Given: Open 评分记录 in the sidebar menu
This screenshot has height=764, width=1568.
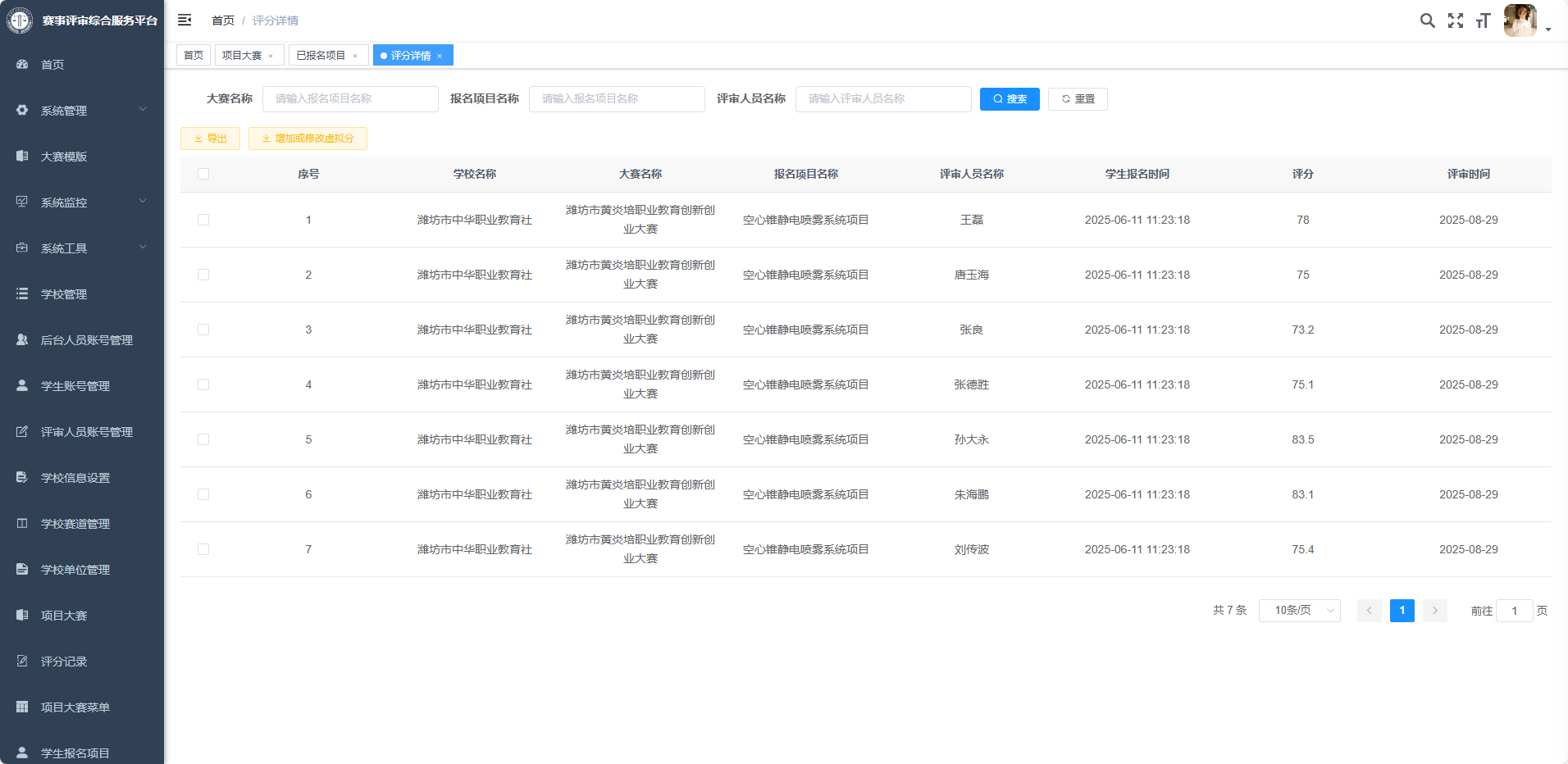Looking at the screenshot, I should (x=64, y=662).
